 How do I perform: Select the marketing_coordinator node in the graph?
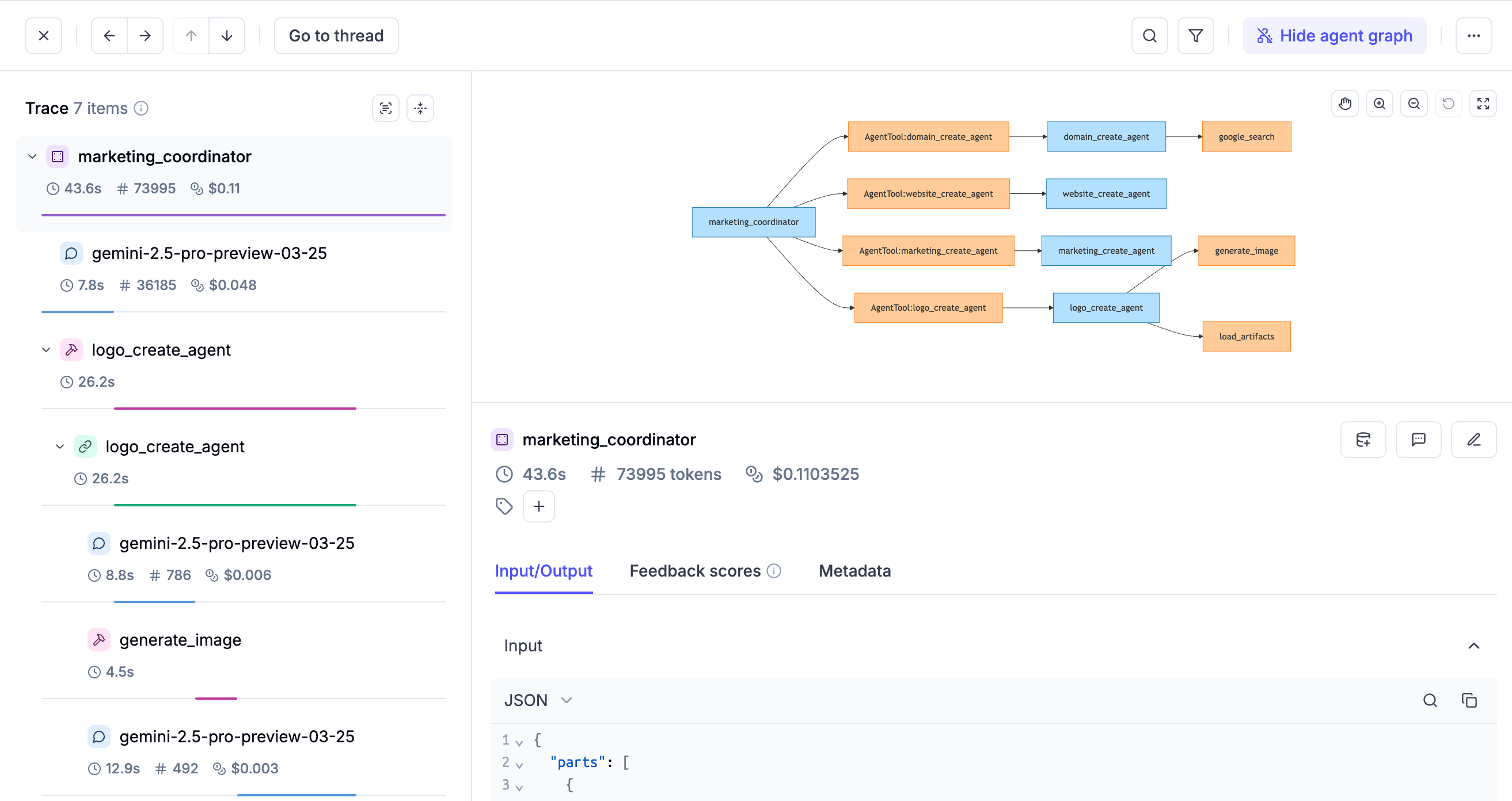pyautogui.click(x=754, y=222)
